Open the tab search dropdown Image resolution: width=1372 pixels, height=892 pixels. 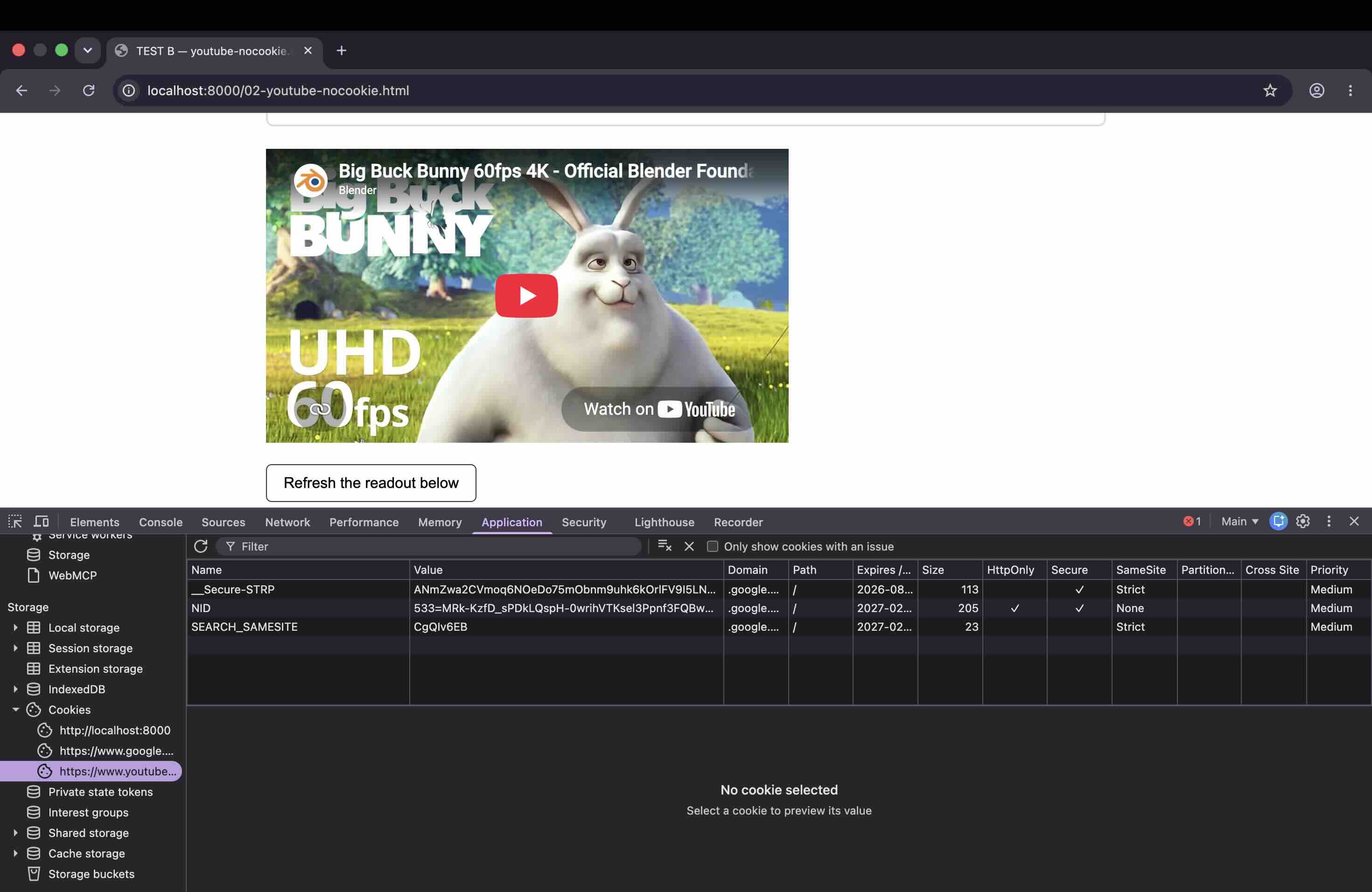[88, 51]
